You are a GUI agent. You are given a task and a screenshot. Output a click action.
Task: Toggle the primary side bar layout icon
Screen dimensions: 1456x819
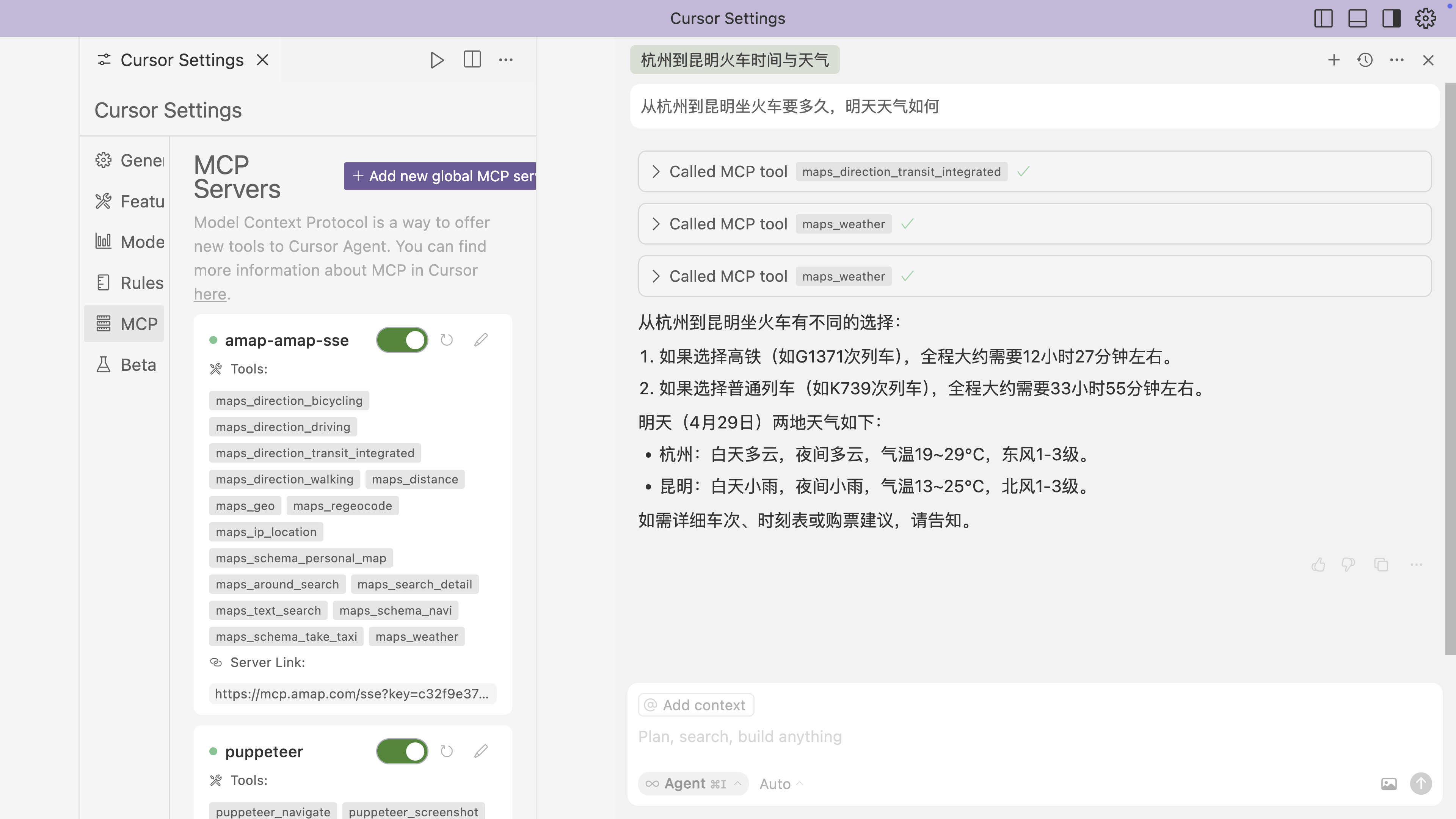[x=1323, y=19]
